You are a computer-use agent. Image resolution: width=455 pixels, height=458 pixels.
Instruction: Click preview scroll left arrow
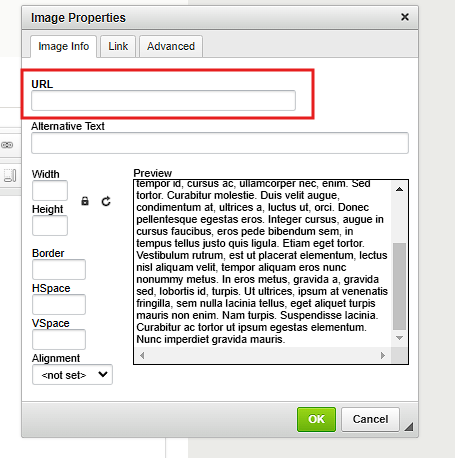[142, 355]
